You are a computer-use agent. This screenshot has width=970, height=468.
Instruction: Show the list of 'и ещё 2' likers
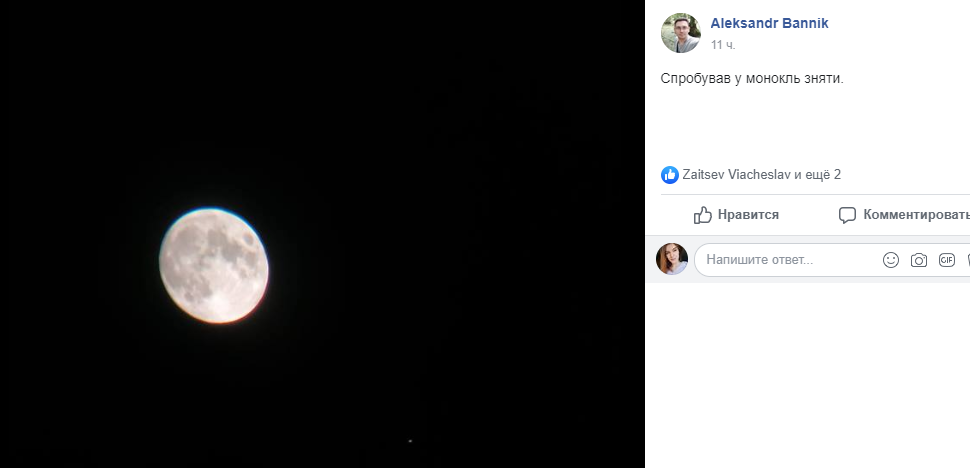818,175
